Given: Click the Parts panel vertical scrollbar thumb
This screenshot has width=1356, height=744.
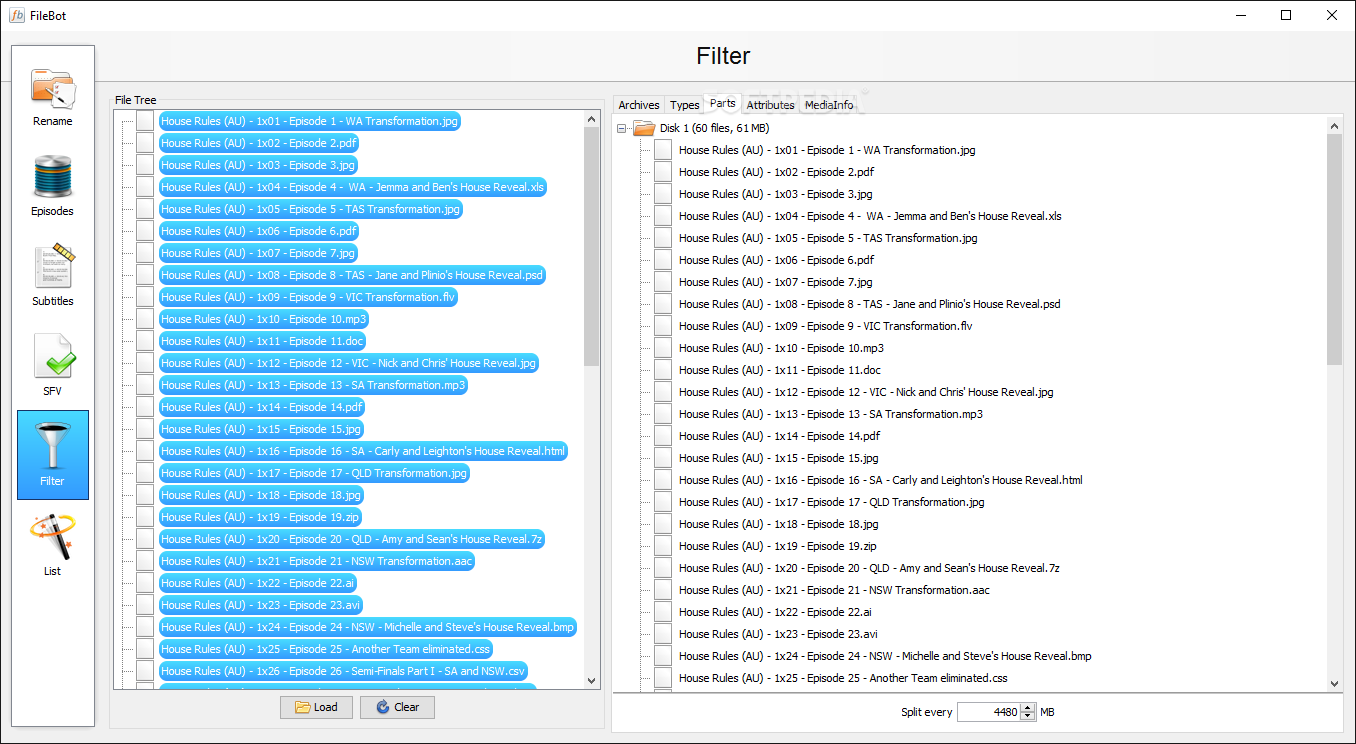Looking at the screenshot, I should point(1334,250).
